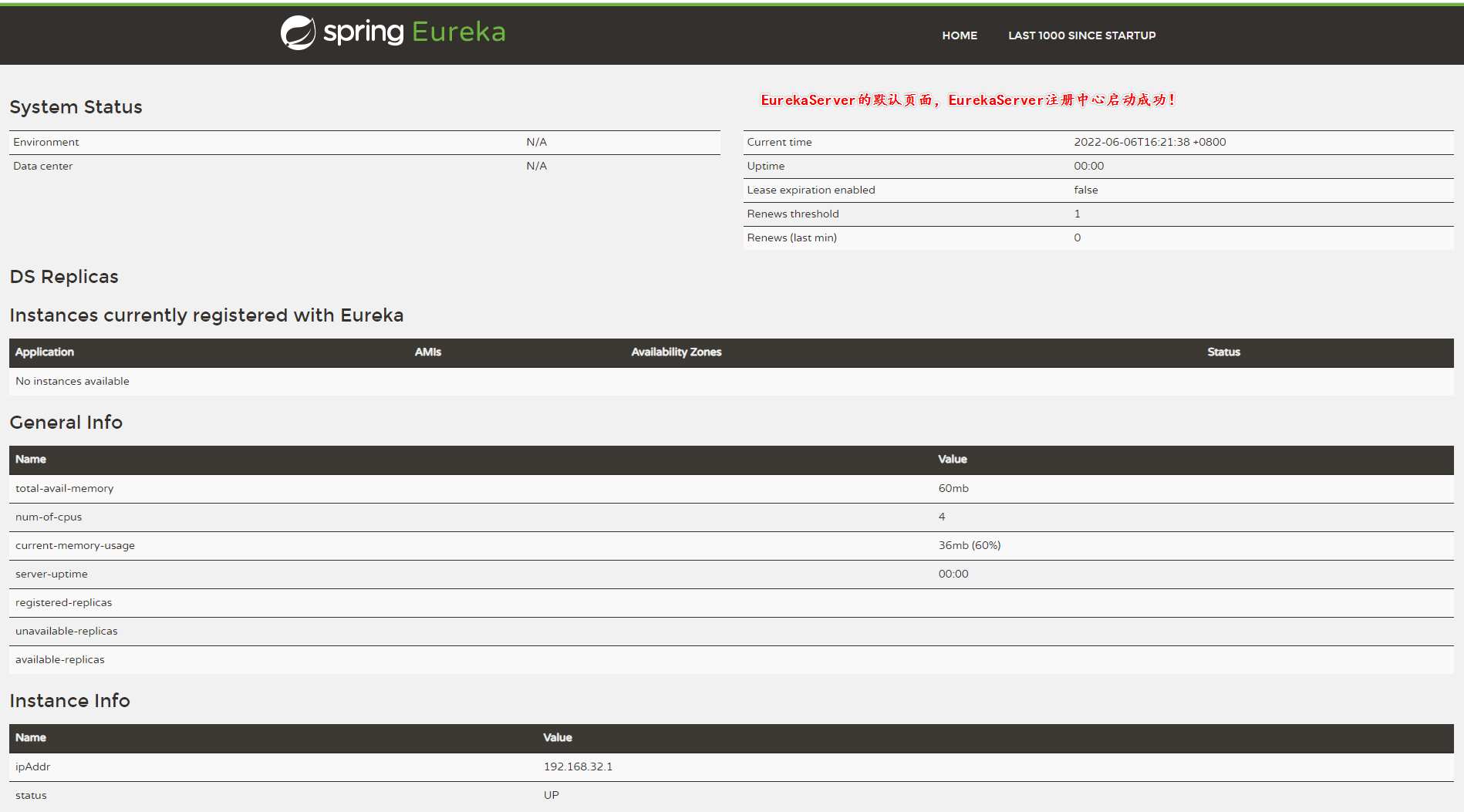Click the System Status heading
This screenshot has width=1464, height=812.
76,107
